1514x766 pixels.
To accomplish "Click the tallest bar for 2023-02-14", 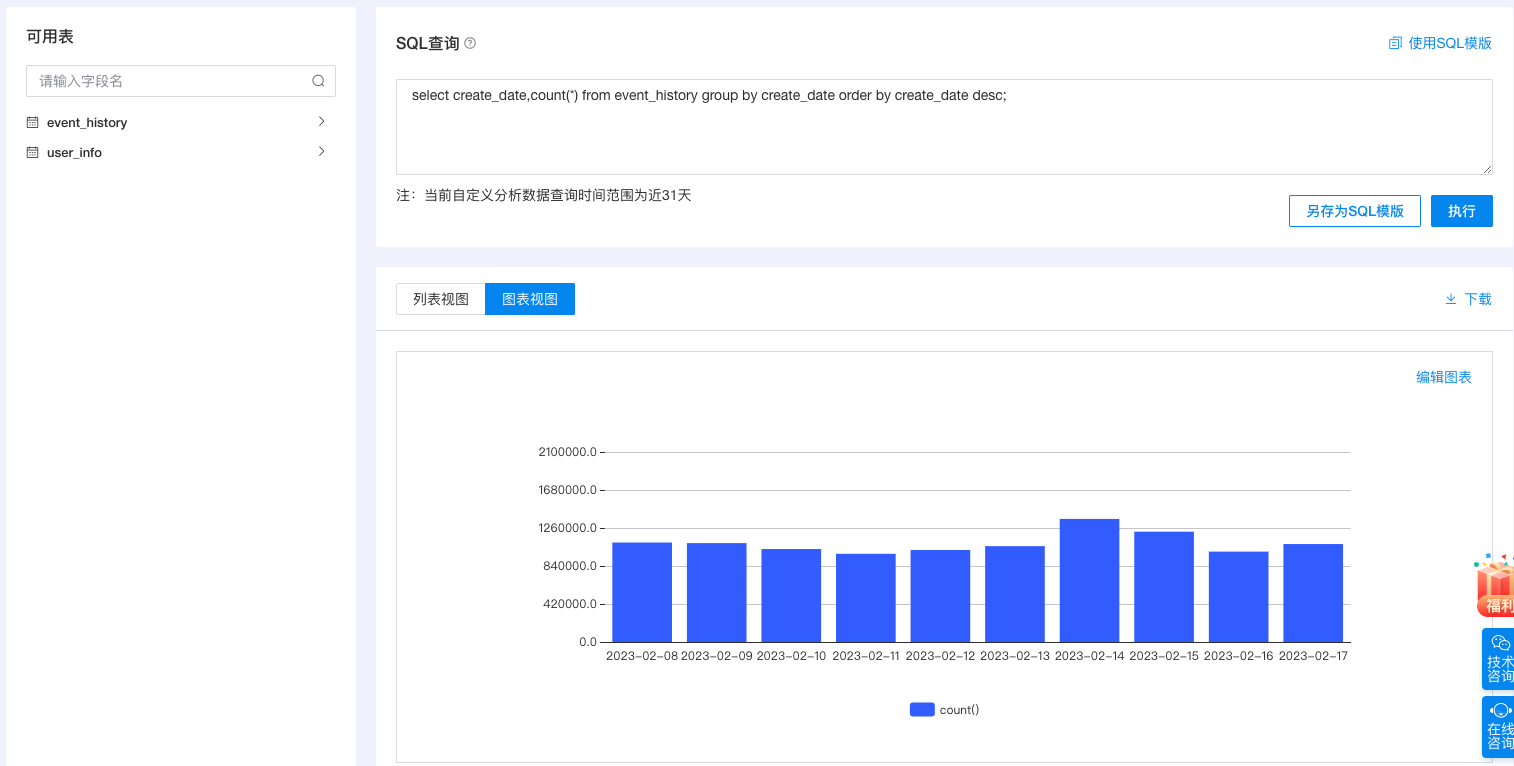I will [x=1089, y=580].
